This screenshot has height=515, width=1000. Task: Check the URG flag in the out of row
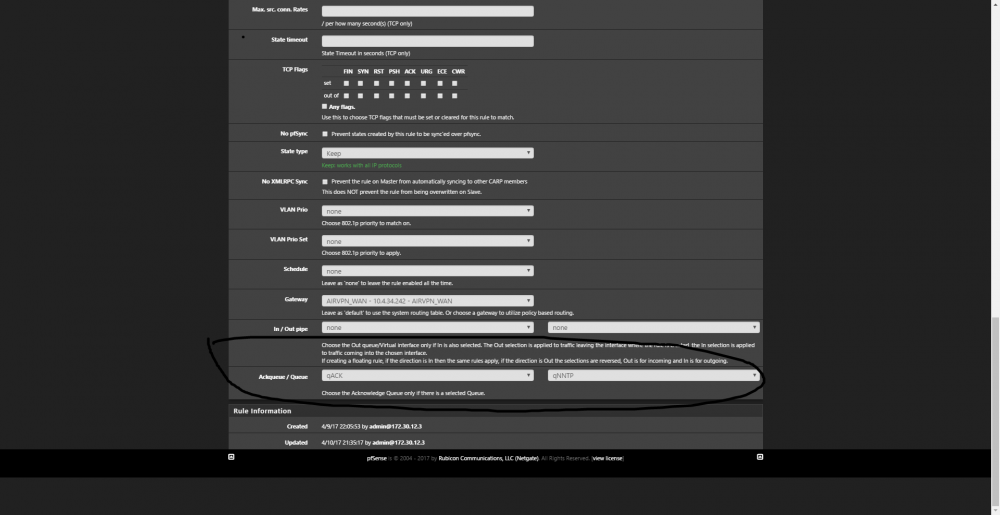[x=423, y=96]
